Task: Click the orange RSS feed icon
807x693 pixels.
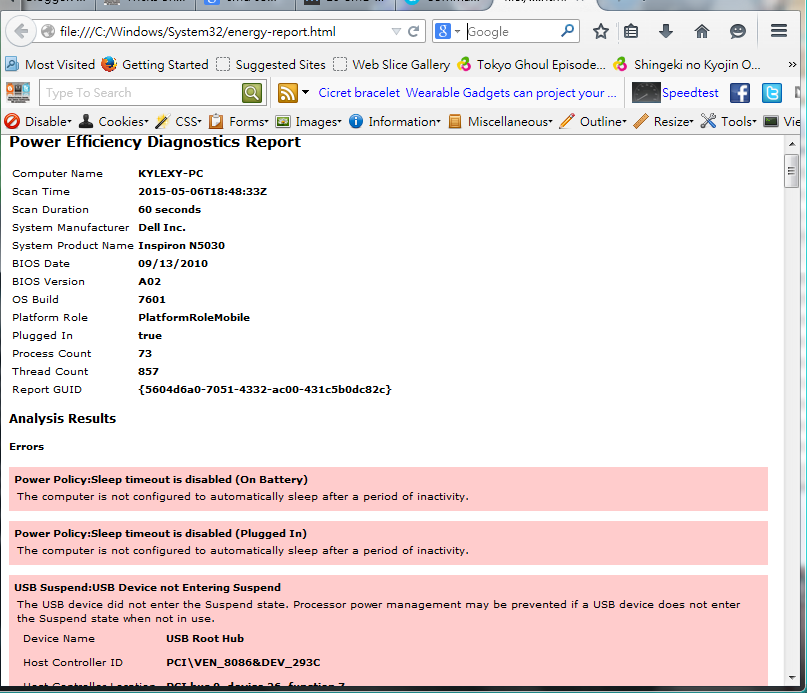Action: (287, 93)
